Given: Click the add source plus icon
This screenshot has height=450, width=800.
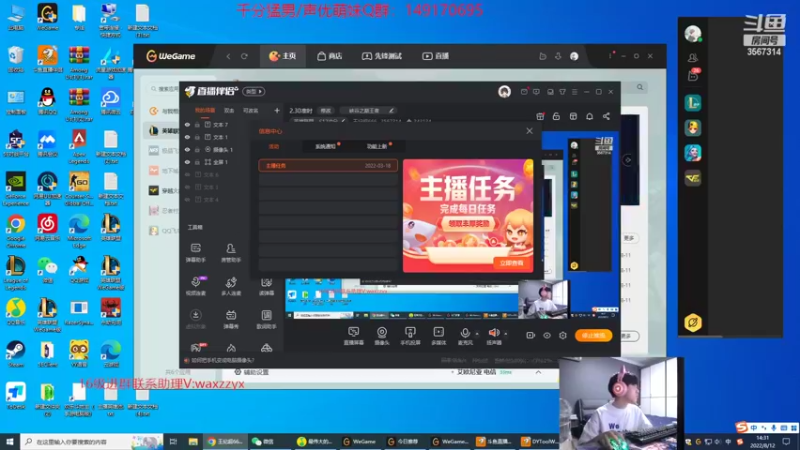Looking at the screenshot, I should [277, 110].
